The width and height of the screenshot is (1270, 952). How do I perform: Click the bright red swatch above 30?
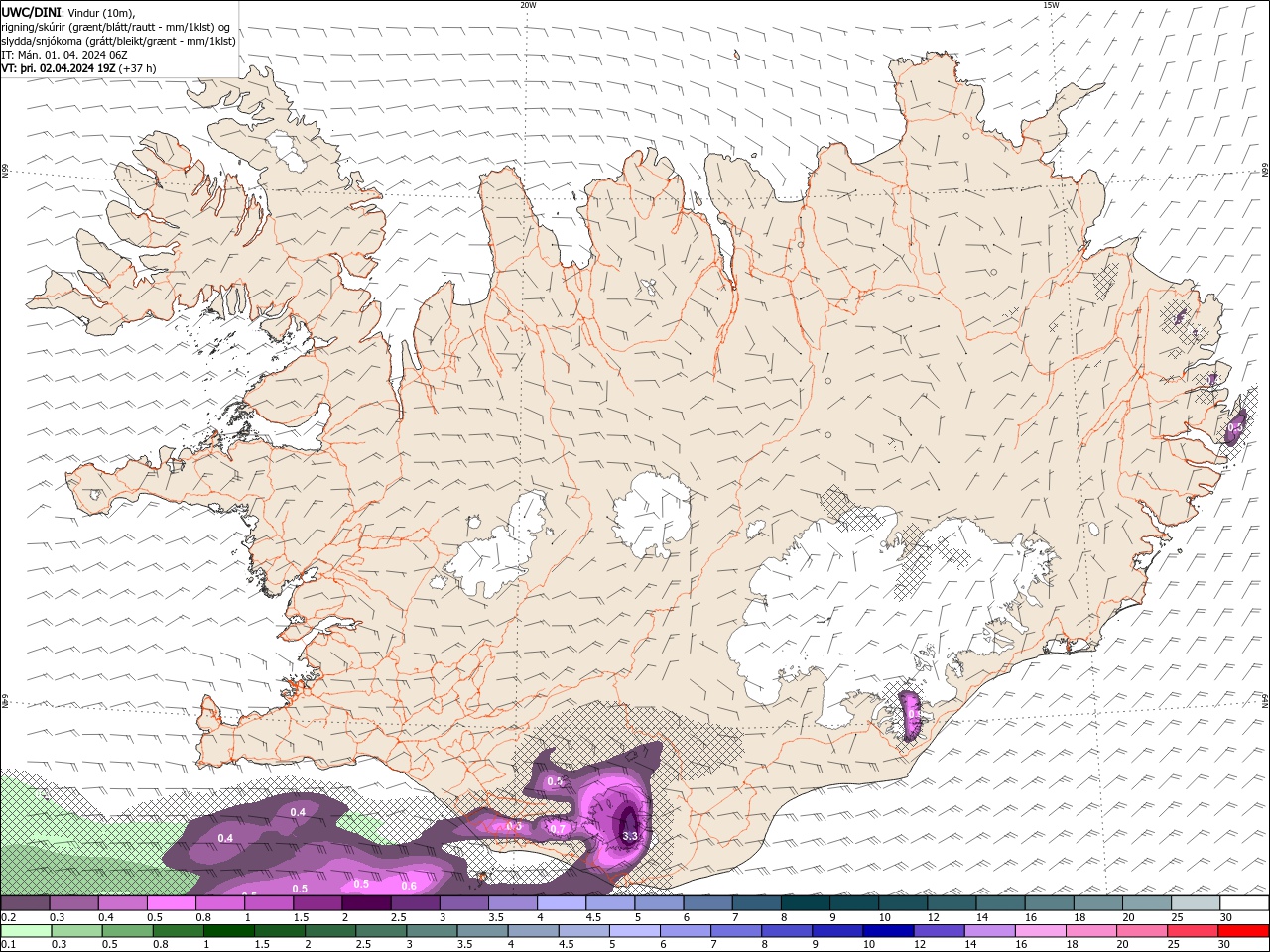(x=1243, y=931)
